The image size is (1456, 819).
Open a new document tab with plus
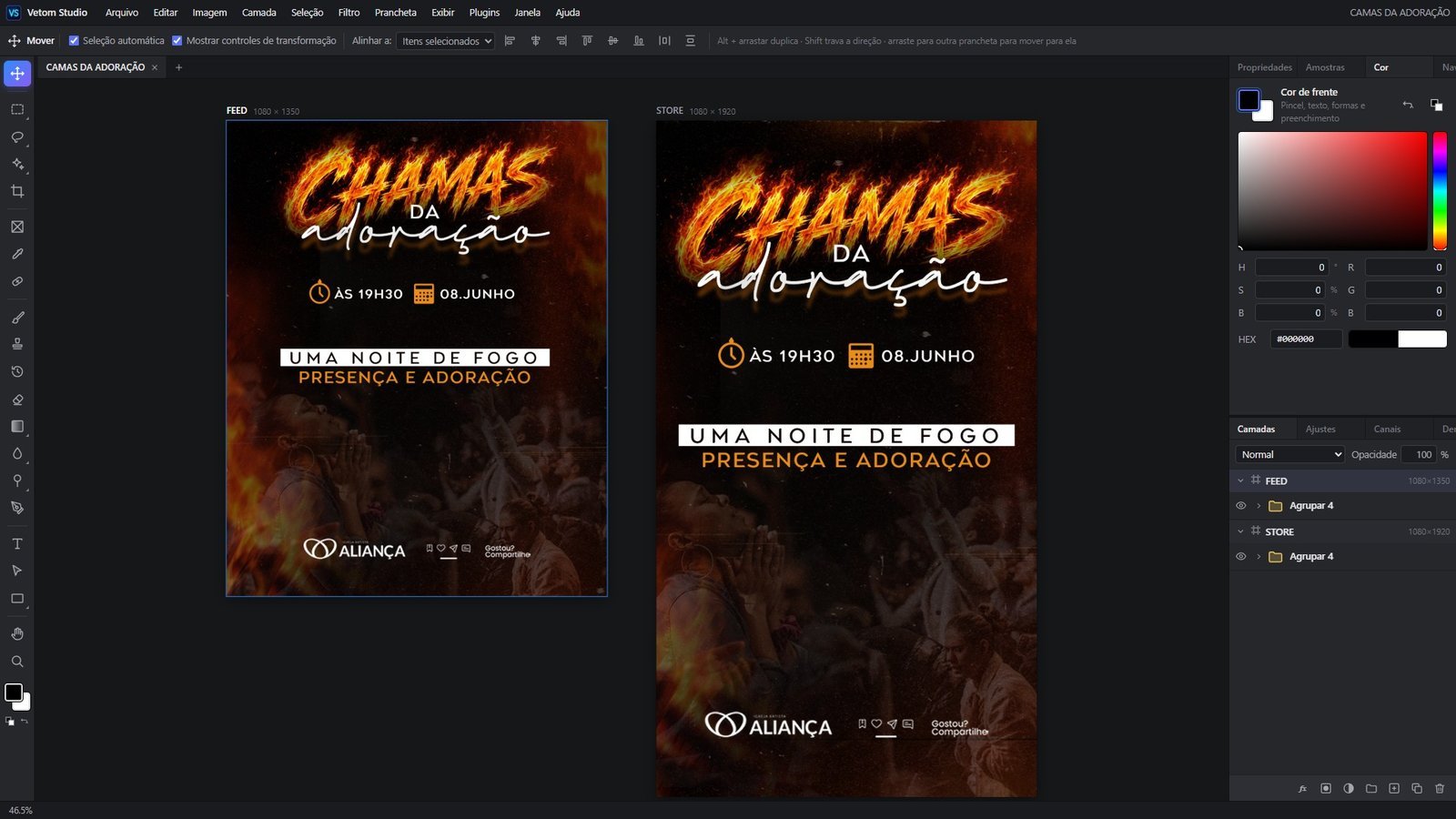[178, 67]
